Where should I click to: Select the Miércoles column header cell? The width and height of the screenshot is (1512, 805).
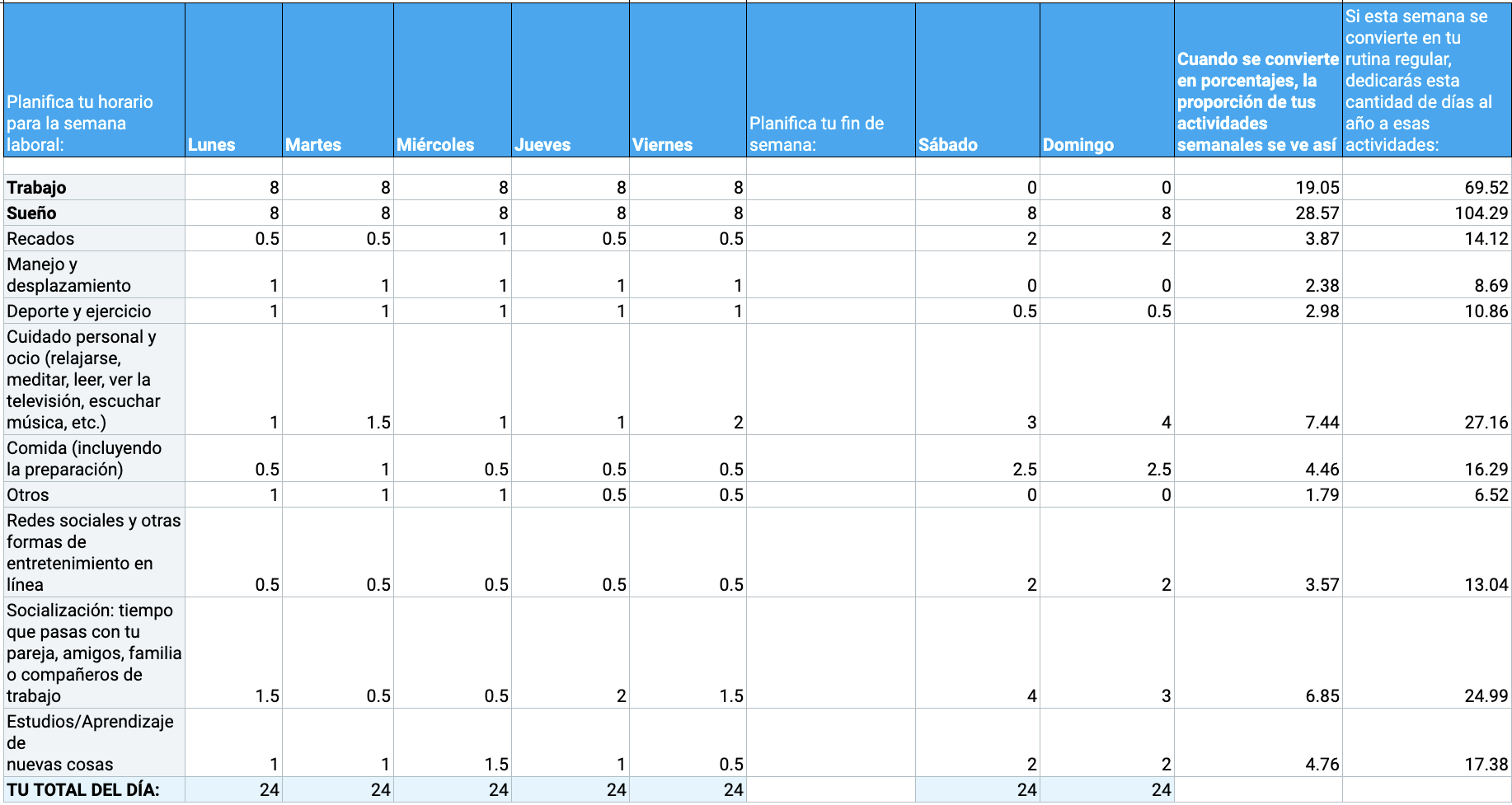453,79
